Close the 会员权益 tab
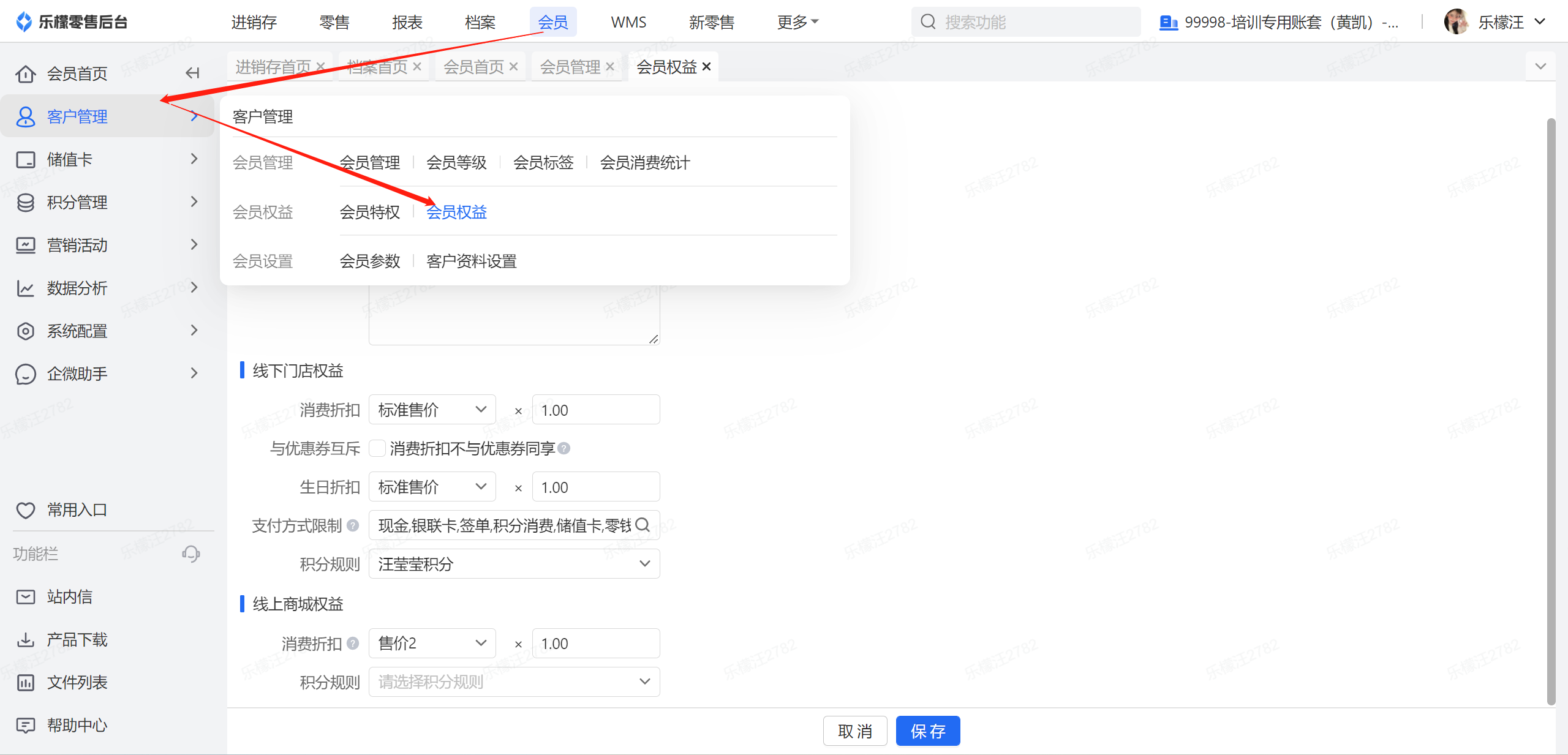This screenshot has width=1568, height=755. point(706,66)
